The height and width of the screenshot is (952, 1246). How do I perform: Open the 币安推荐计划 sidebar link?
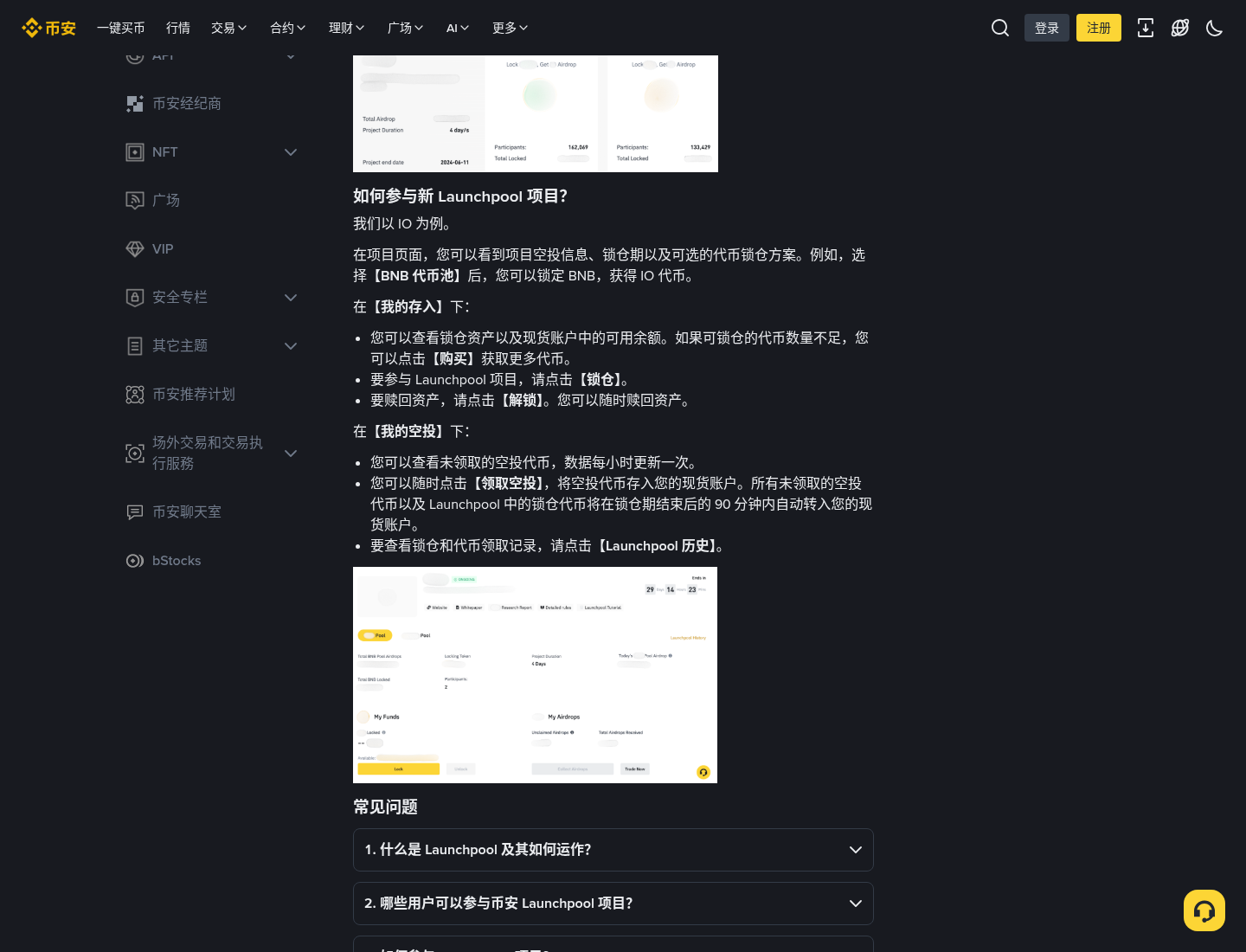pyautogui.click(x=194, y=395)
